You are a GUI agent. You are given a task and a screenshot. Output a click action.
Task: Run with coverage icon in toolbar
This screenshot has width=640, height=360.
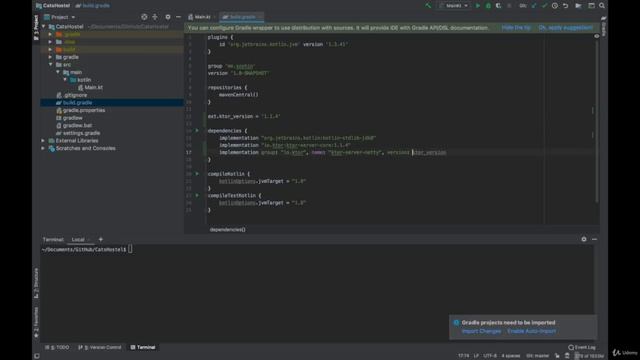[x=498, y=6]
